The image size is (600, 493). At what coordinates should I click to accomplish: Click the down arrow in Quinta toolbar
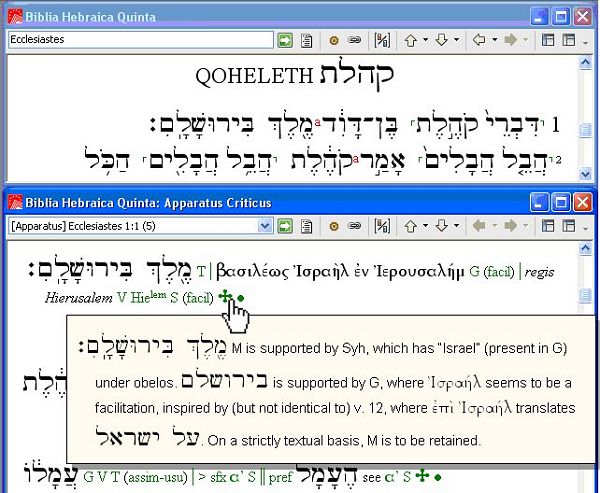(442, 40)
